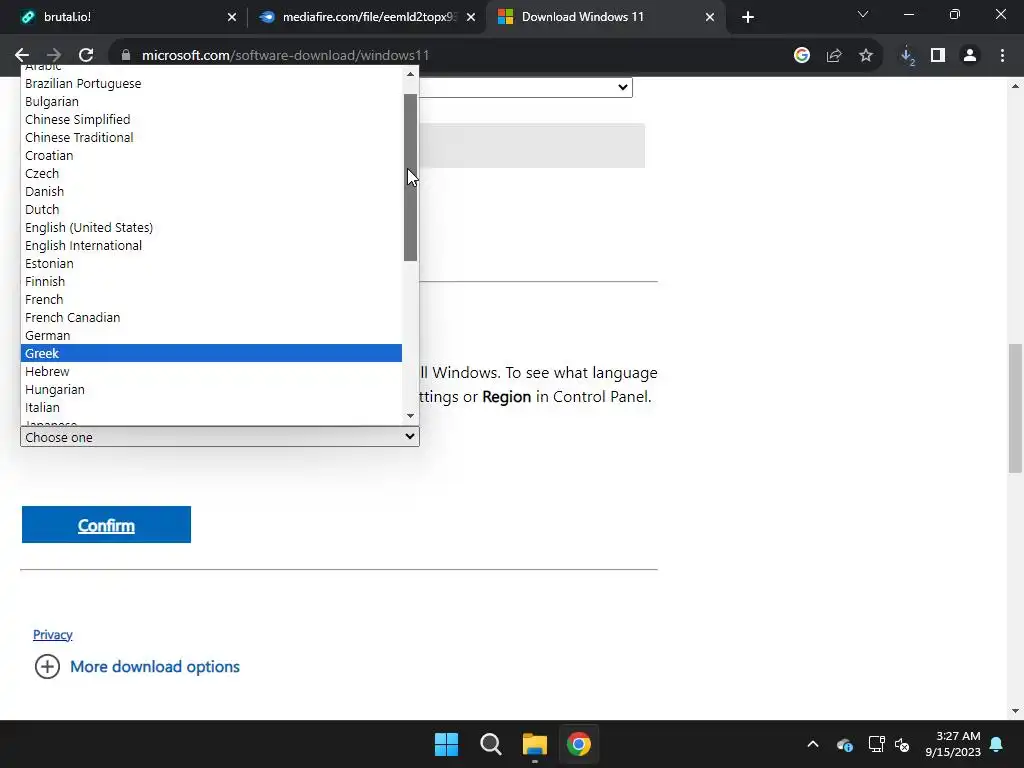The image size is (1024, 768).
Task: Pick the highlighted Greek option
Action: coord(211,353)
